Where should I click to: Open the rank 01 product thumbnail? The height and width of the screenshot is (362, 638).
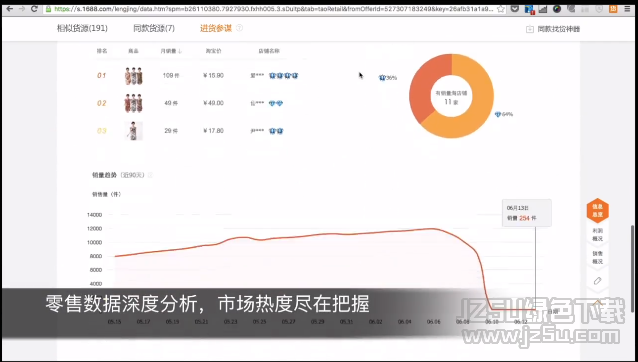click(133, 76)
